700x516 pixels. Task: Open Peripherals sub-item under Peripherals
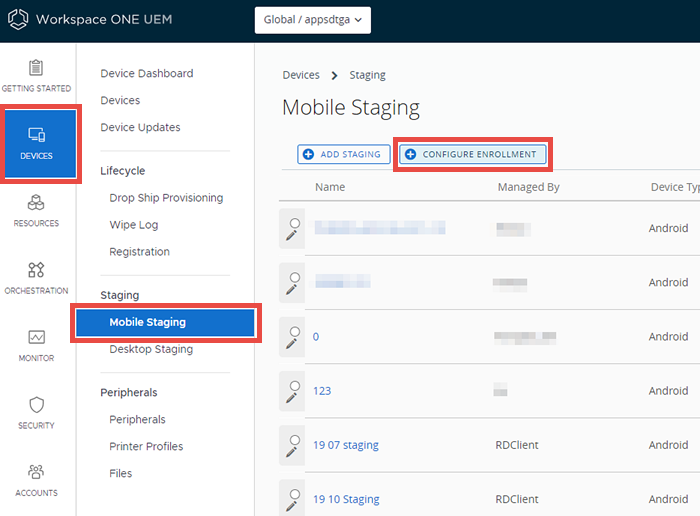[137, 420]
